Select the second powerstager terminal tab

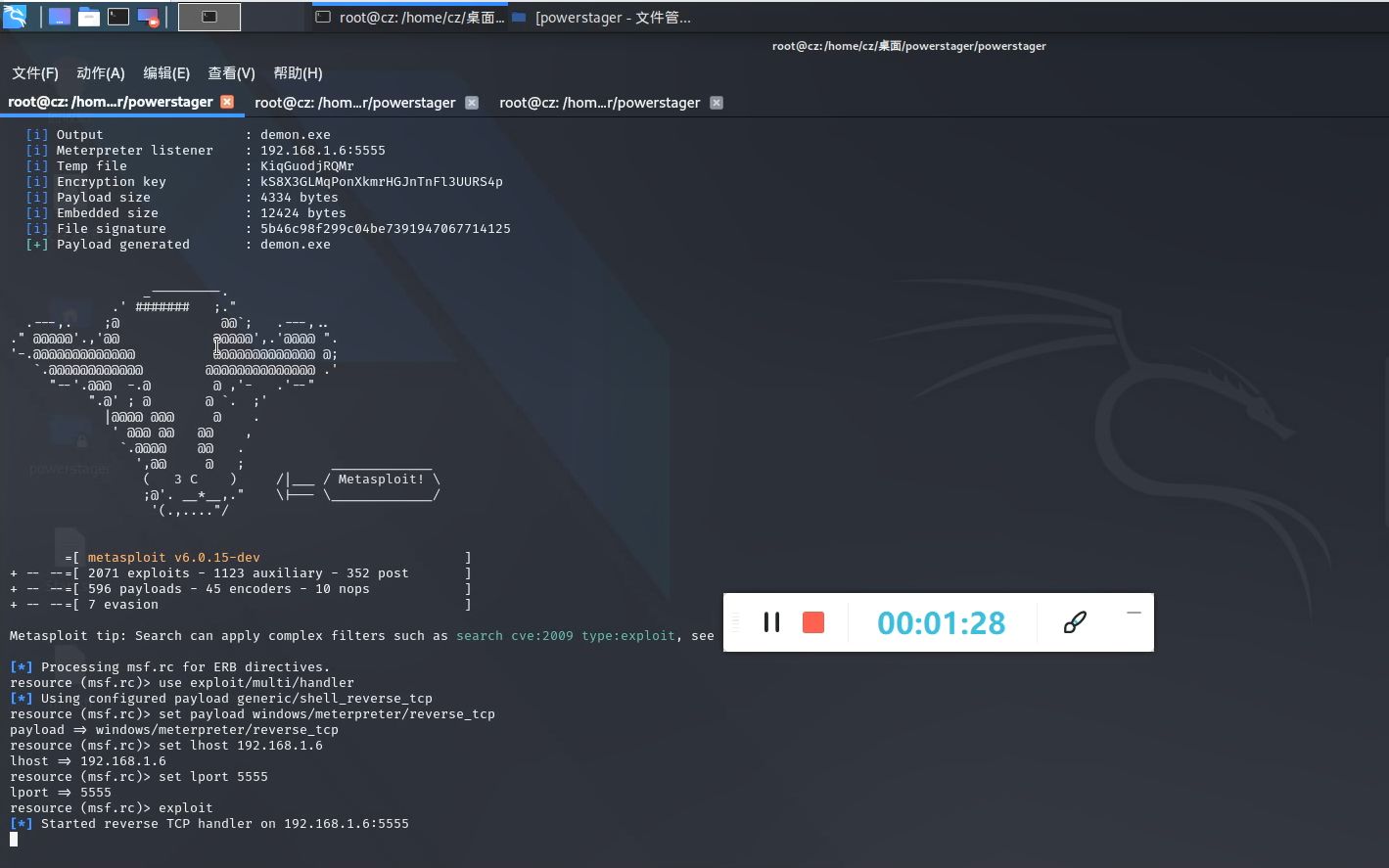tap(355, 103)
